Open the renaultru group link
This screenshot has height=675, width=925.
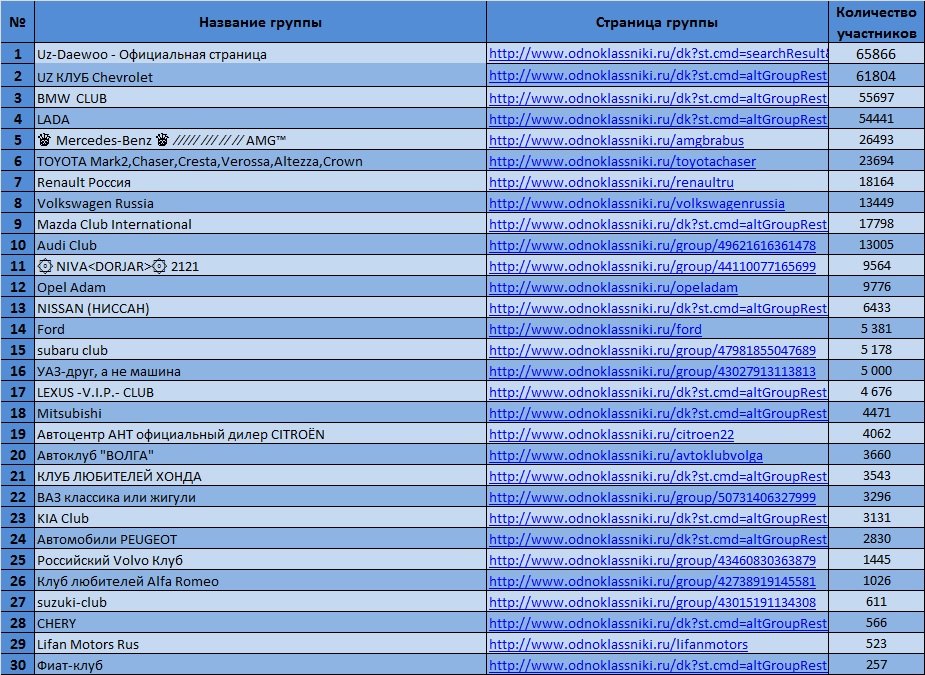611,182
